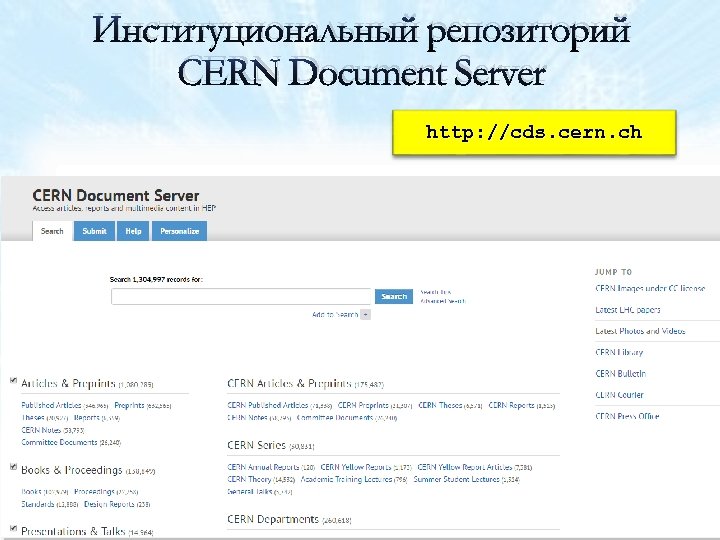This screenshot has width=720, height=540.
Task: Open the CERN Preprints link
Action: 363,405
